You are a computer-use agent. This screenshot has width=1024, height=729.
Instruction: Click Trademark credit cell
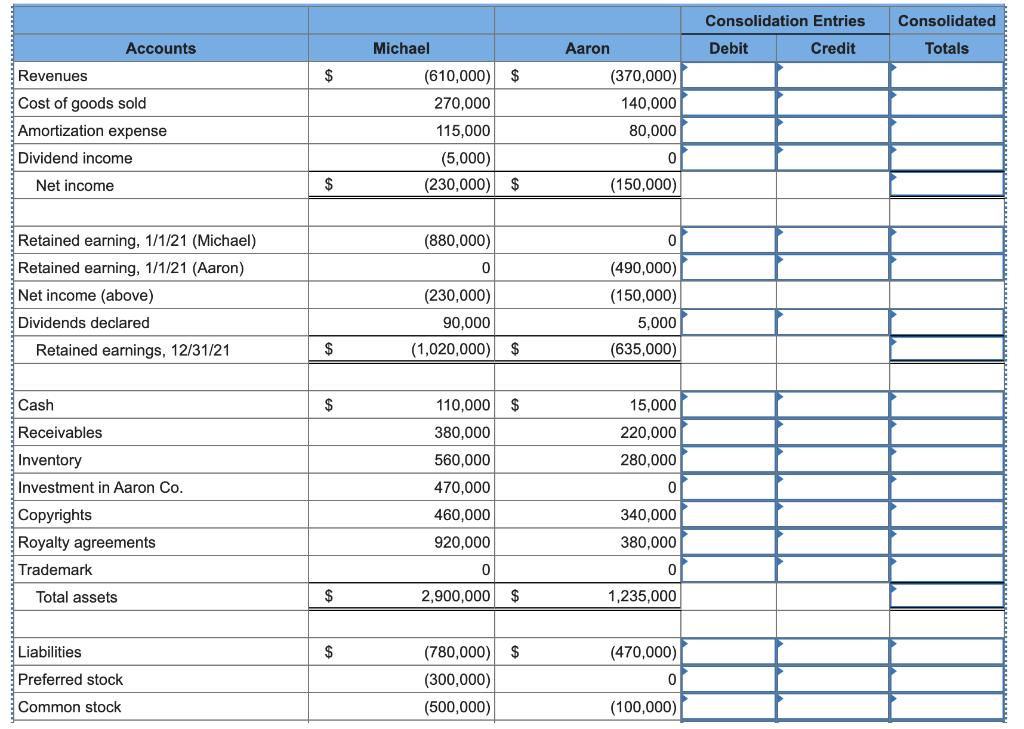click(x=833, y=569)
